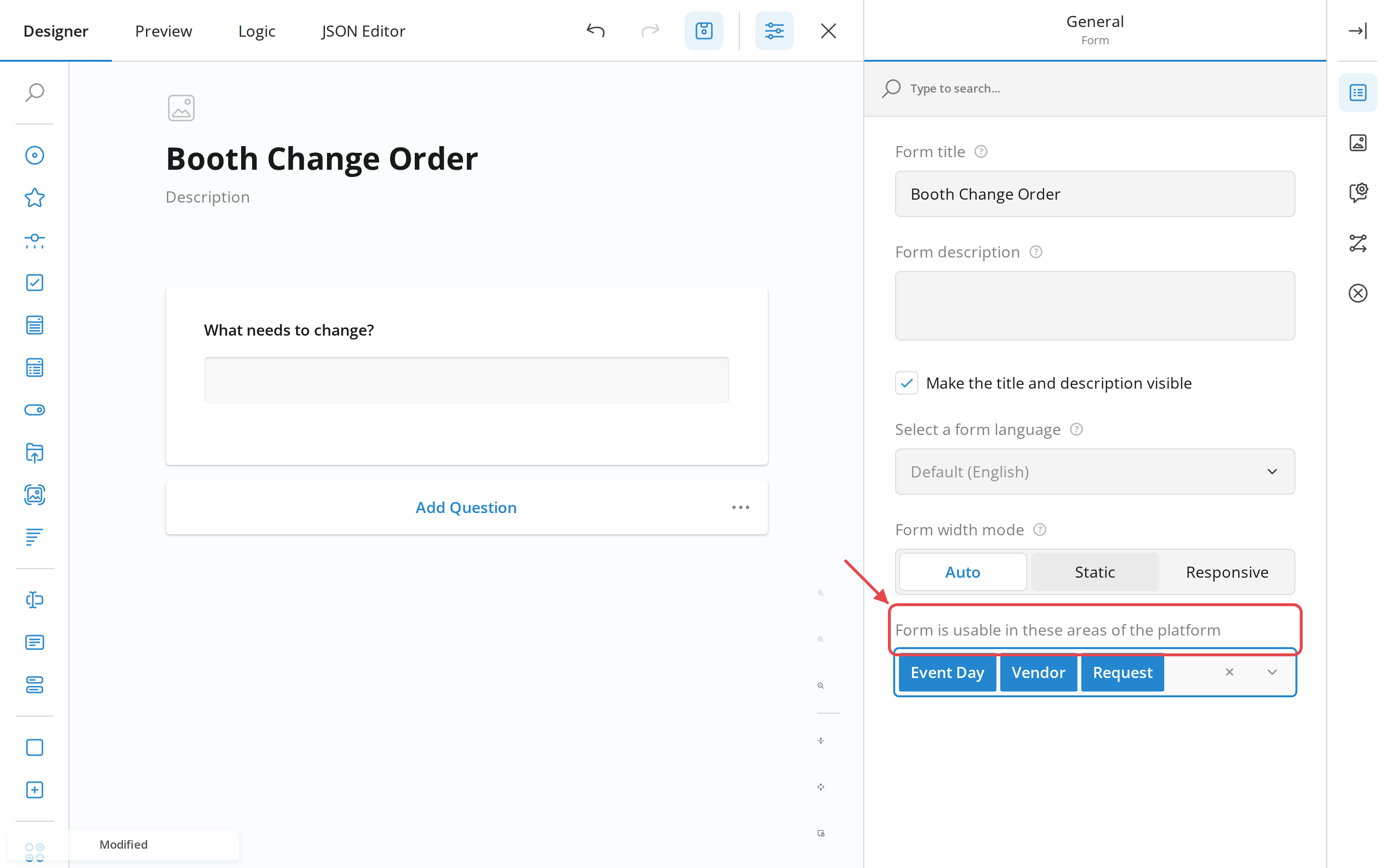This screenshot has width=1389, height=868.
Task: Open the Logo in Form Title category
Action: 1358,142
